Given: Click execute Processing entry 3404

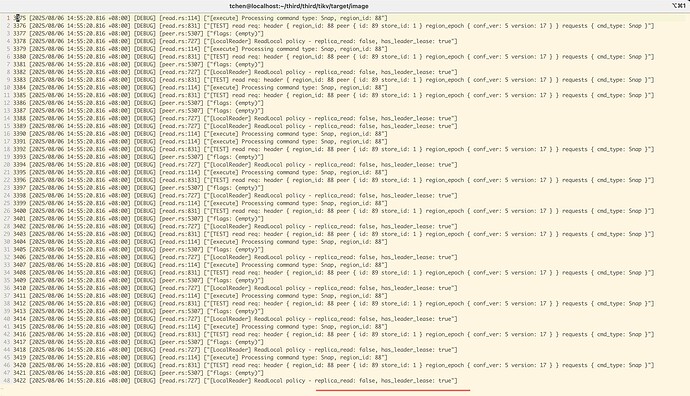Looking at the screenshot, I should [200, 242].
